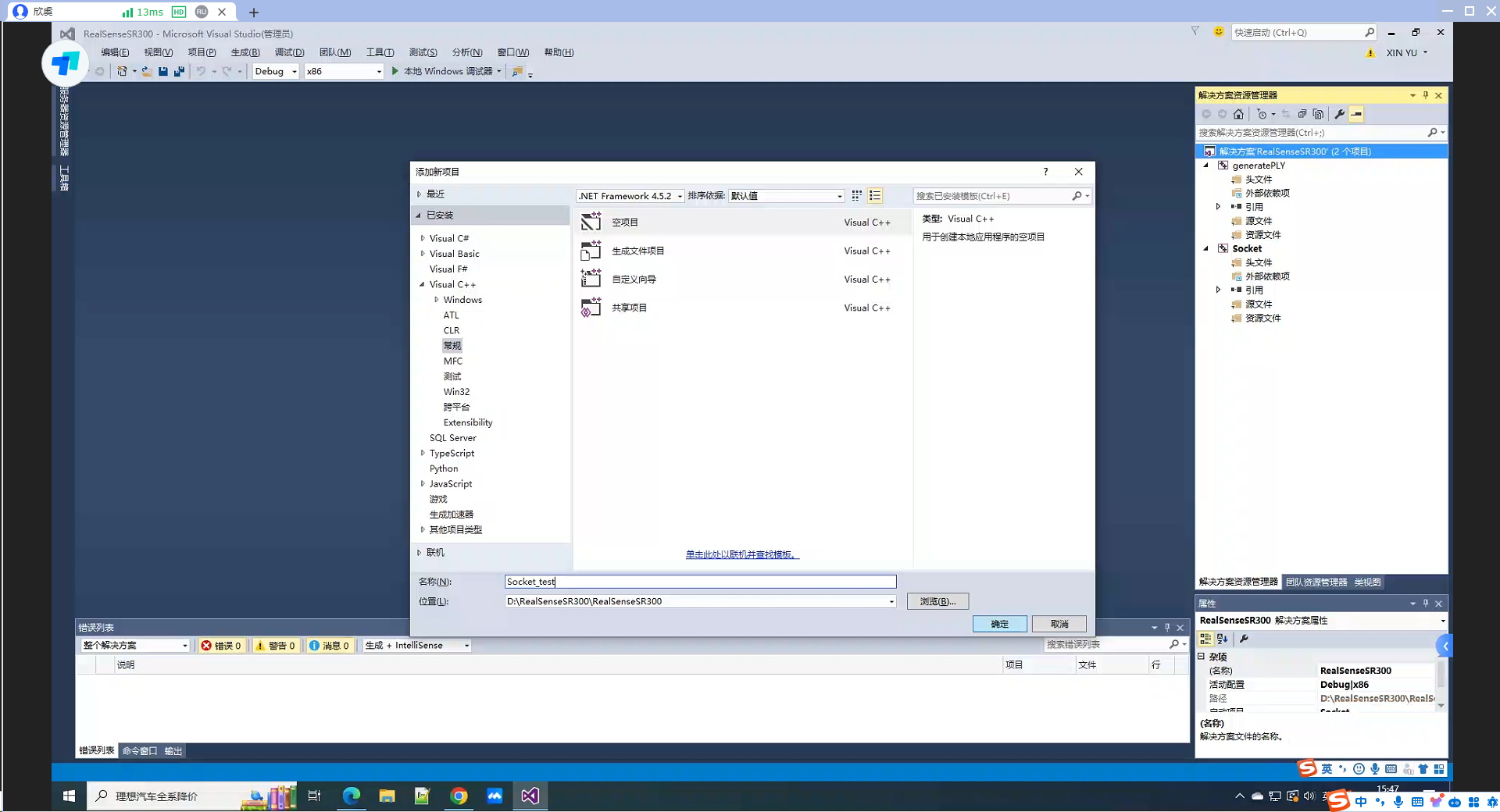Toggle the 警告 0 warnings filter
Image resolution: width=1500 pixels, height=812 pixels.
(x=275, y=646)
